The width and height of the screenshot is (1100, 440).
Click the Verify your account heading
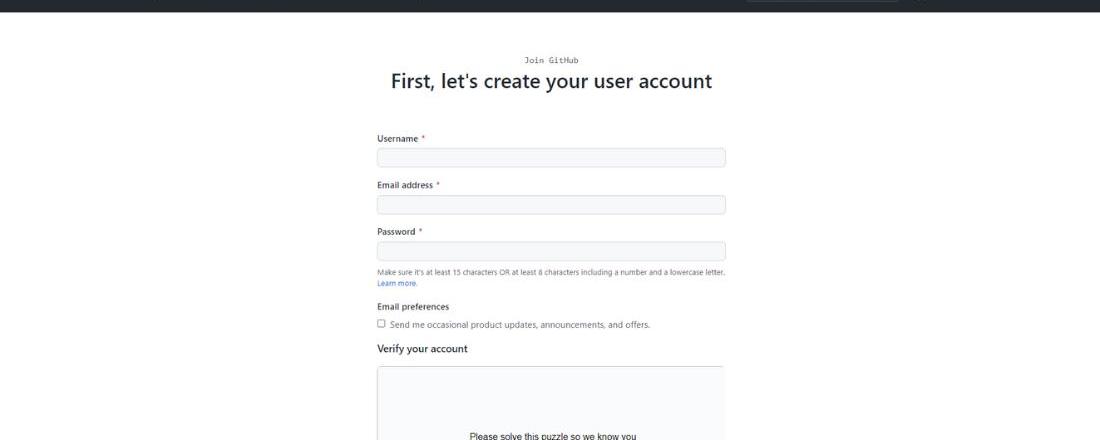point(422,349)
